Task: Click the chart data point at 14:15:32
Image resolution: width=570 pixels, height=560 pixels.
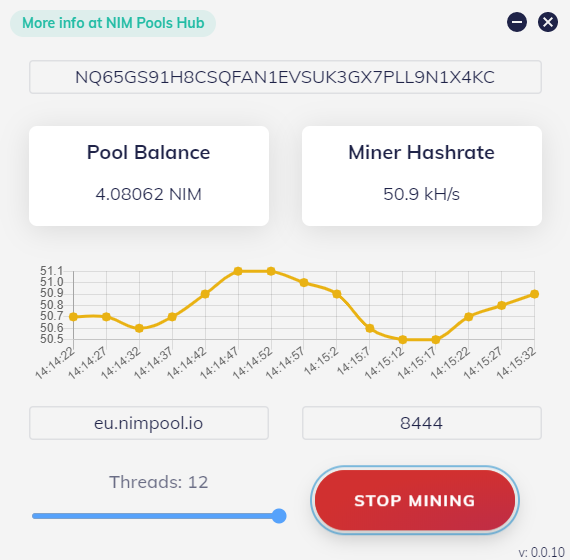Action: (534, 294)
